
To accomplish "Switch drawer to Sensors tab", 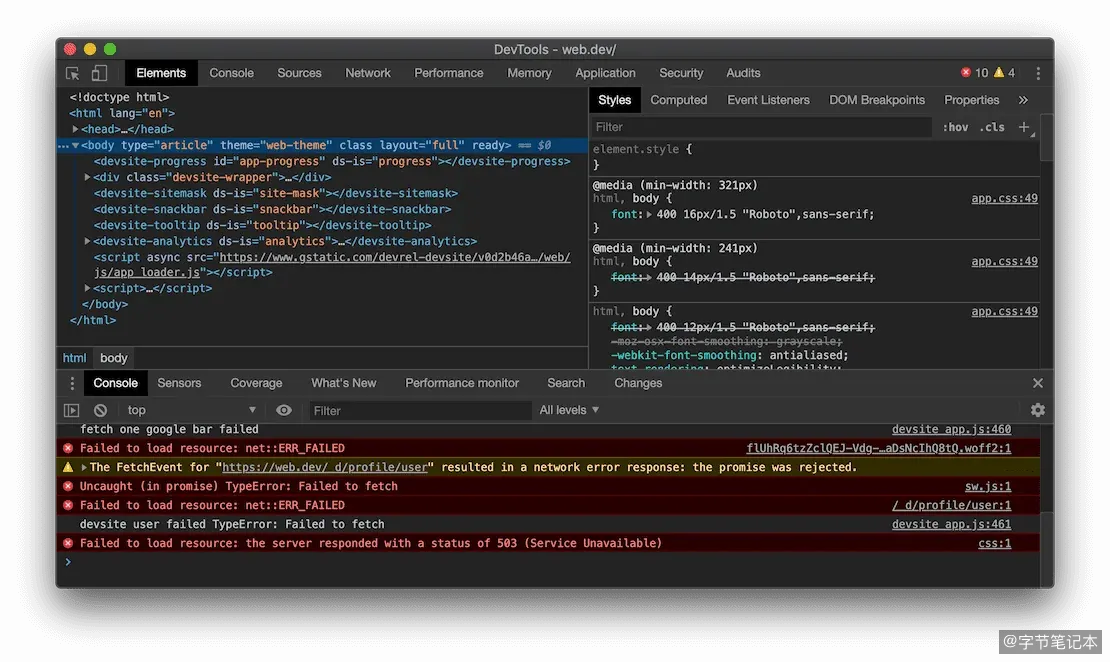I will click(x=179, y=383).
